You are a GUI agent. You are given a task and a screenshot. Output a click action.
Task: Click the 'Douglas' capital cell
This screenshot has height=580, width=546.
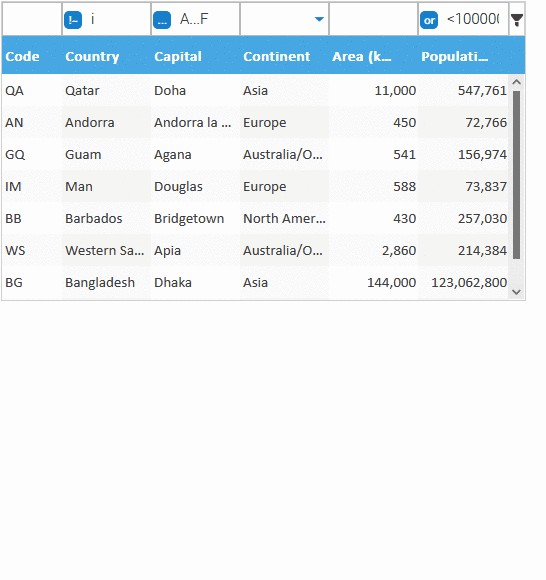coord(195,186)
